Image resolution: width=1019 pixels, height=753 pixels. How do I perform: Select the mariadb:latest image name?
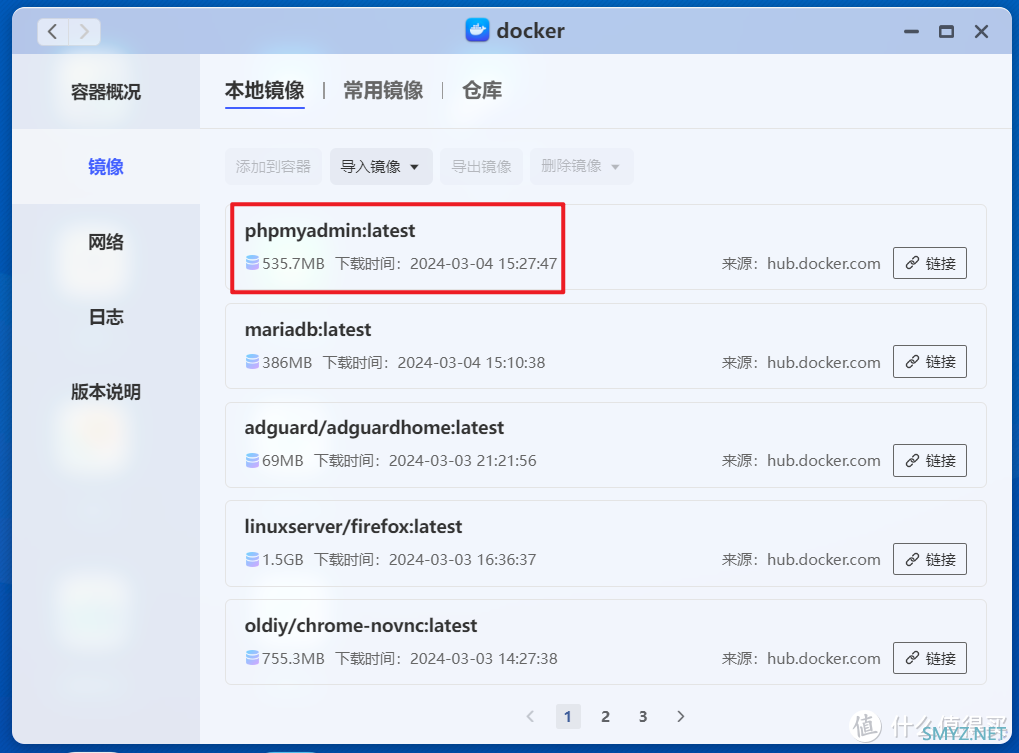pos(307,329)
